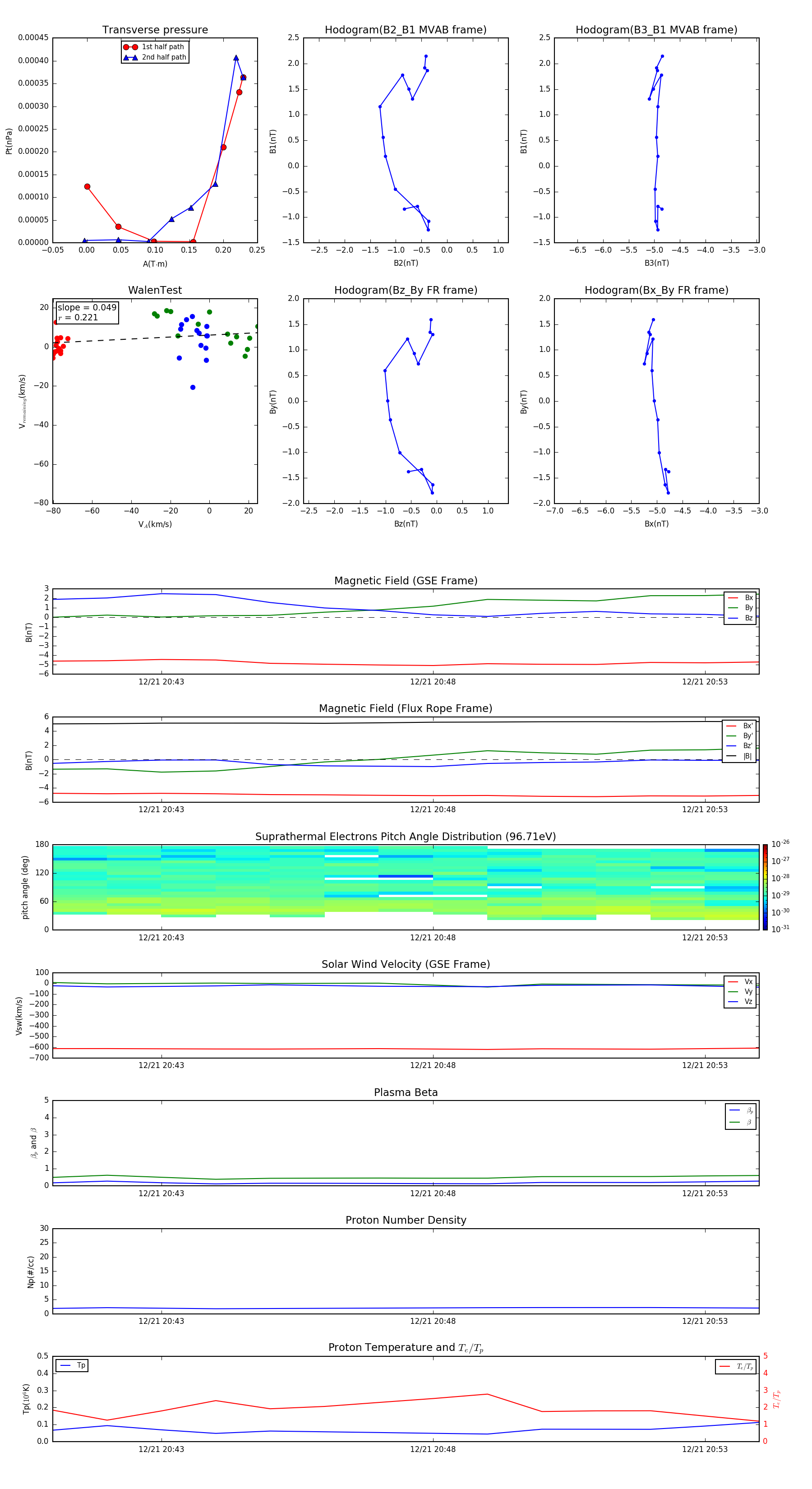Viewport: 812px width, 1489px height.
Task: Click Bz legend entry in GSE magnetic field plot
Action: coord(740,618)
